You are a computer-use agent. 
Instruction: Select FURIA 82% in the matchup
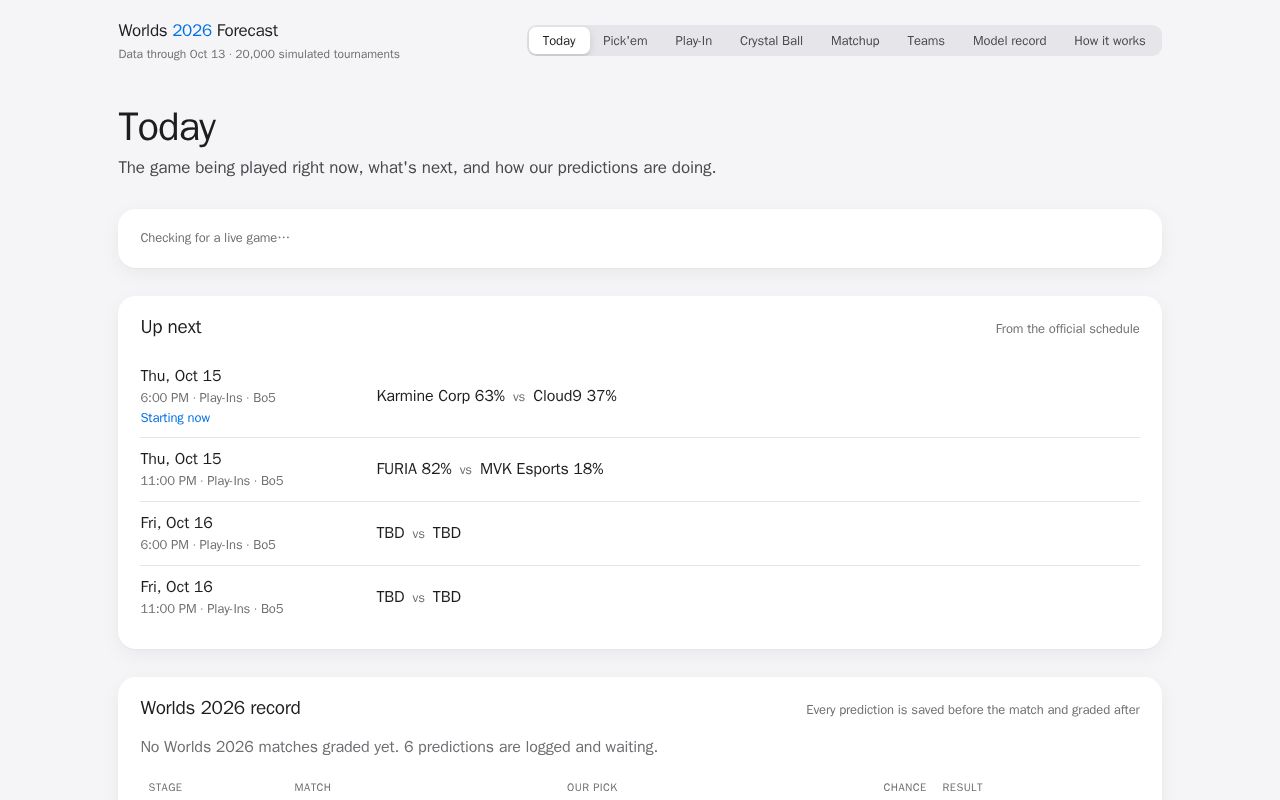click(414, 469)
